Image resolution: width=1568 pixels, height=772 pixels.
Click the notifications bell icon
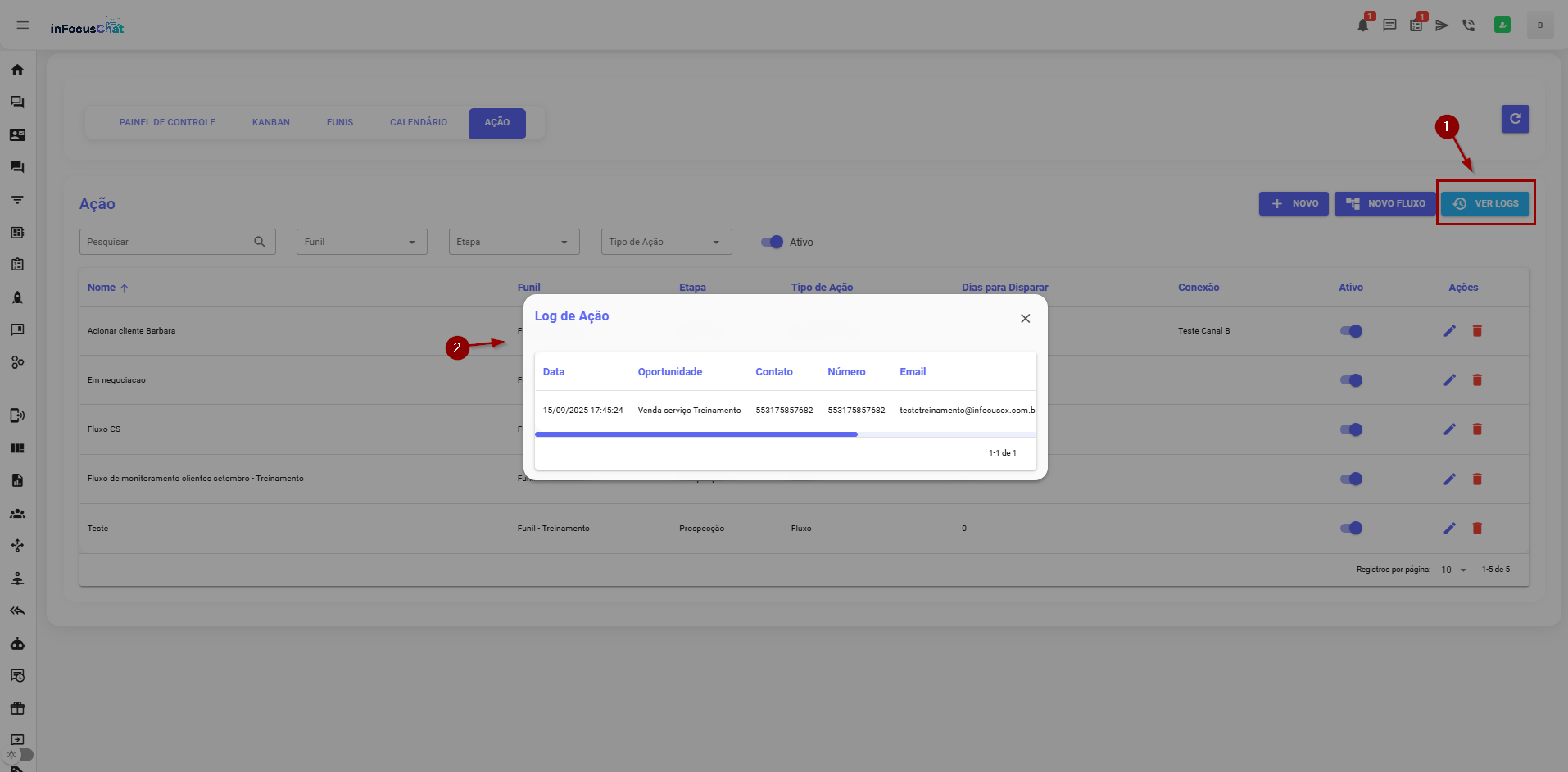1362,25
